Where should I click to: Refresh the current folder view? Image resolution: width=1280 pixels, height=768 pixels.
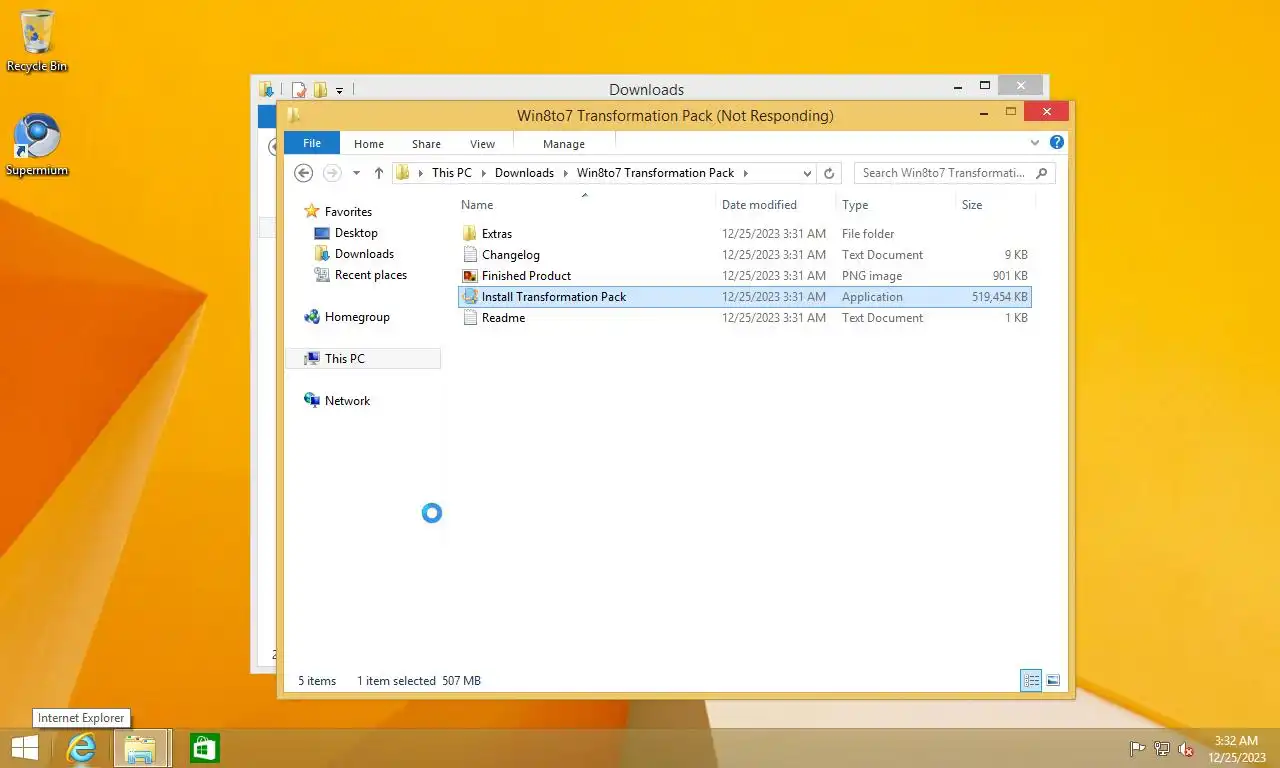point(828,173)
